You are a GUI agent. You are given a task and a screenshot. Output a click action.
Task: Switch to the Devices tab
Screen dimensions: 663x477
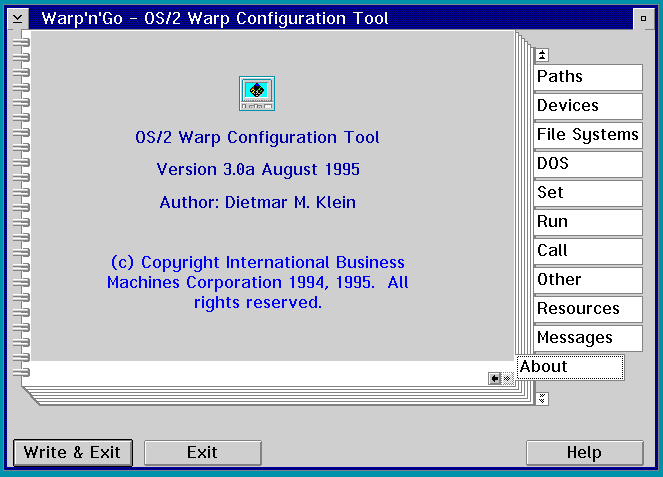(588, 106)
